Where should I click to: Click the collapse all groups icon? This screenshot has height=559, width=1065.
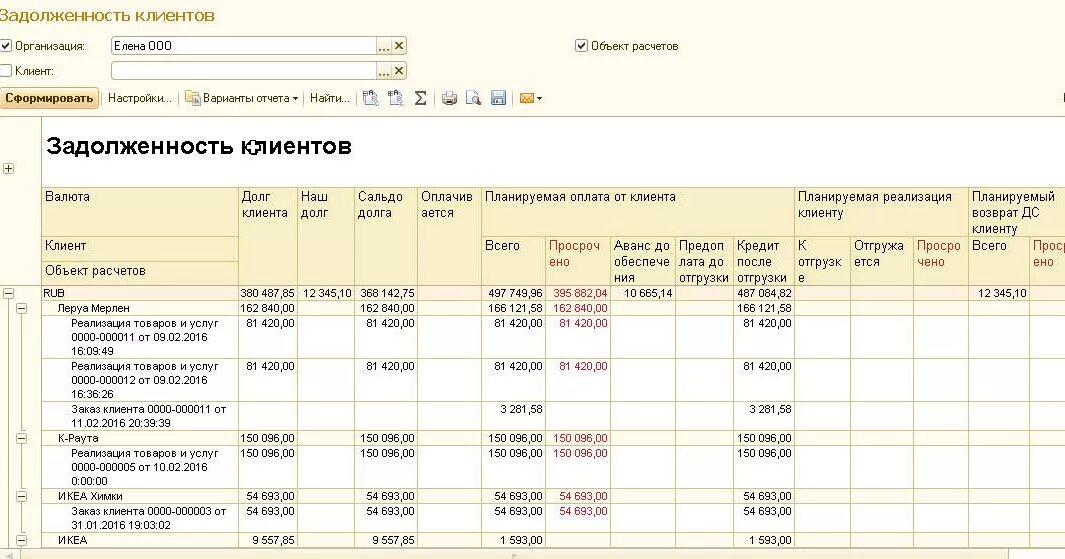(x=395, y=98)
